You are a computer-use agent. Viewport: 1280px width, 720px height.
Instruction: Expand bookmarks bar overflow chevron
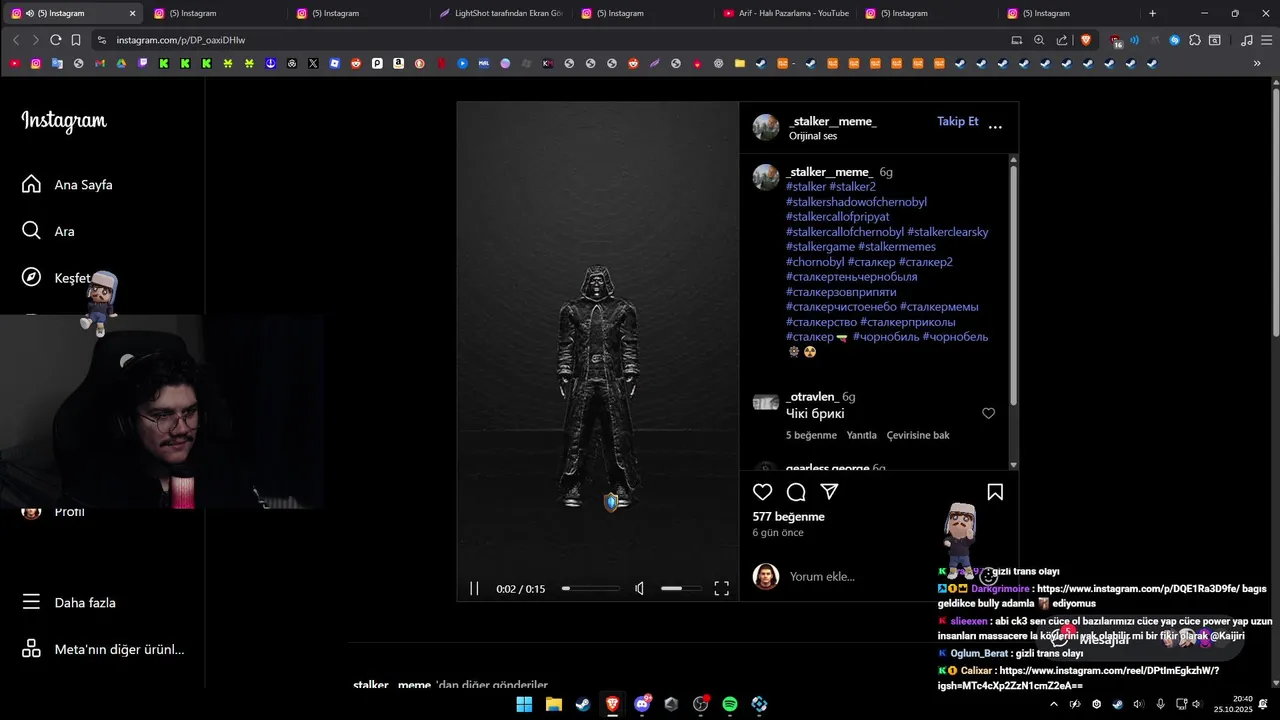[1257, 63]
